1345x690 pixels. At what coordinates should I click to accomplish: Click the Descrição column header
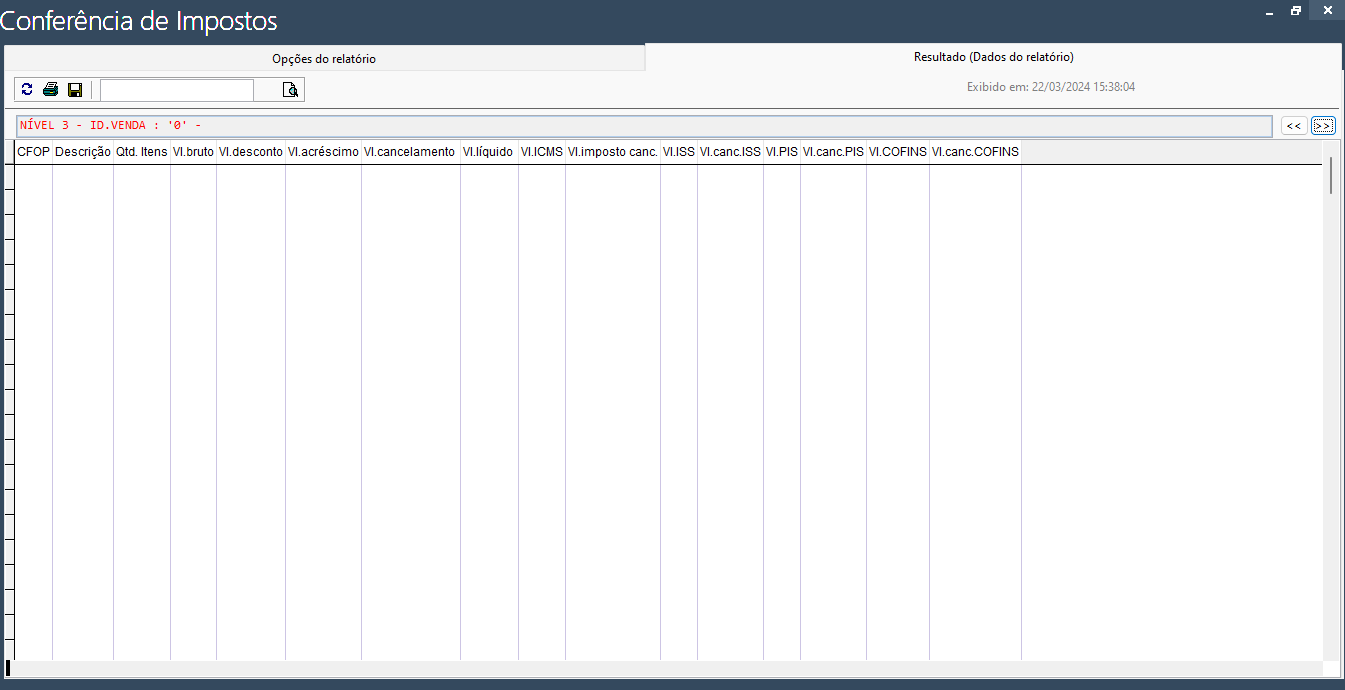point(83,152)
